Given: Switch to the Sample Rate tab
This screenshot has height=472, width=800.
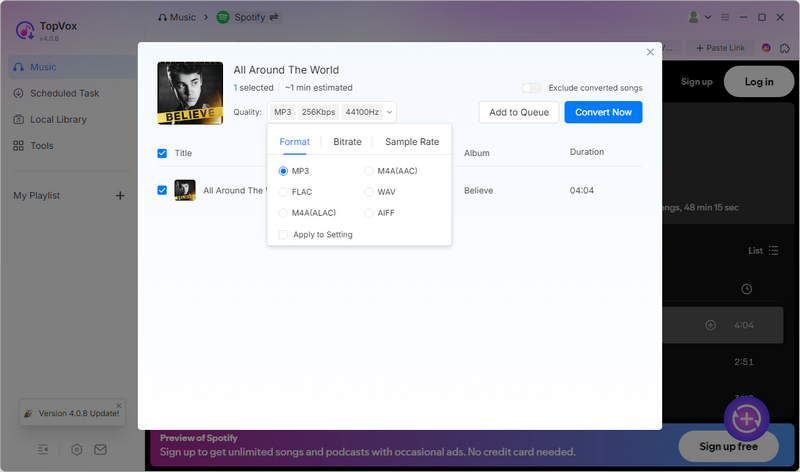Looking at the screenshot, I should (412, 142).
